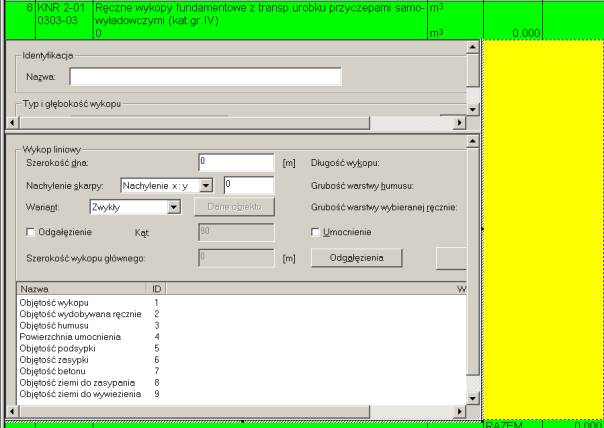Open the Nachylenie skarpy dropdown
Image resolution: width=604 pixels, height=428 pixels.
click(207, 185)
